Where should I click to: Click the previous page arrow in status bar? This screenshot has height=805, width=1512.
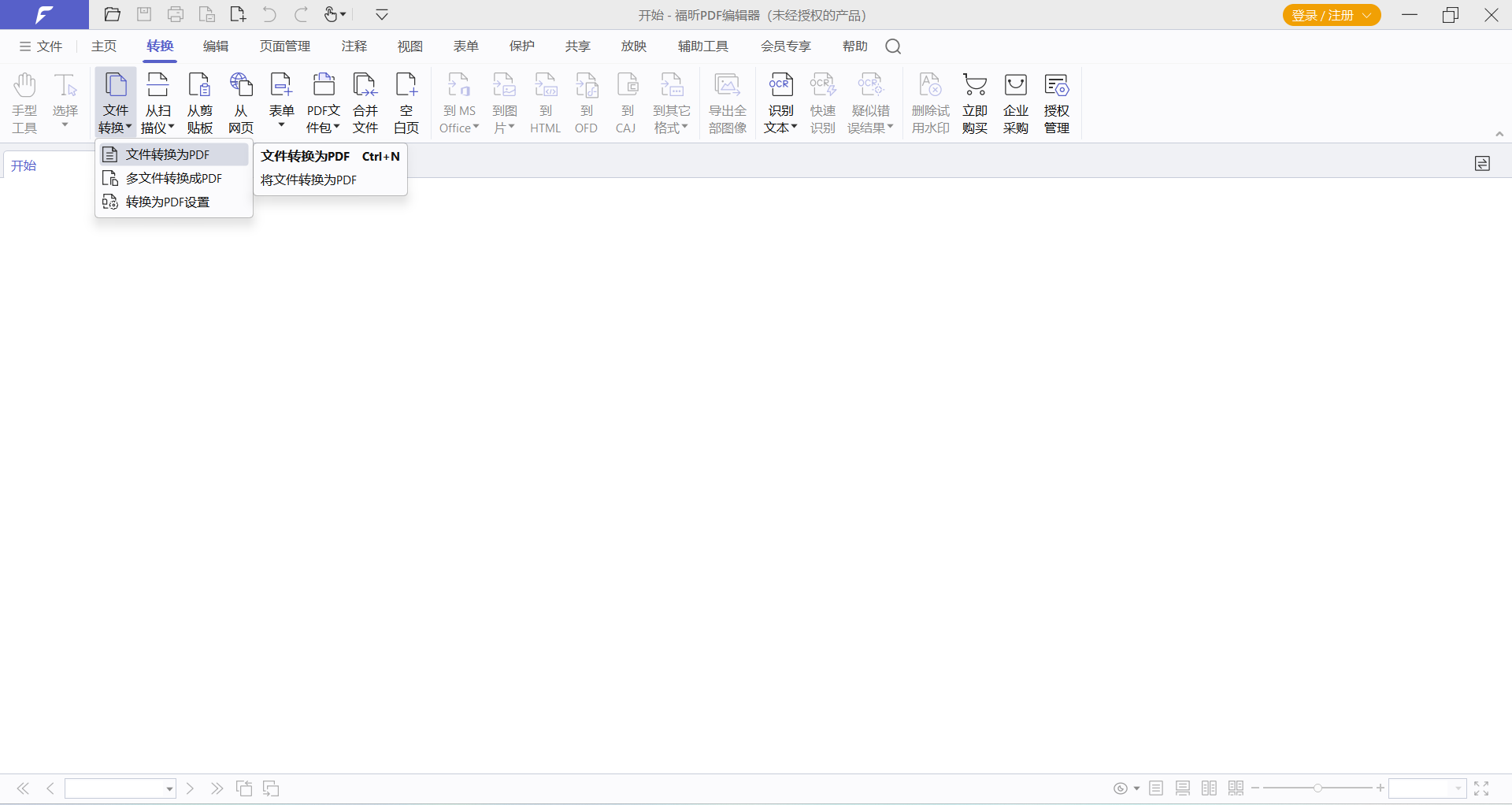coord(50,788)
